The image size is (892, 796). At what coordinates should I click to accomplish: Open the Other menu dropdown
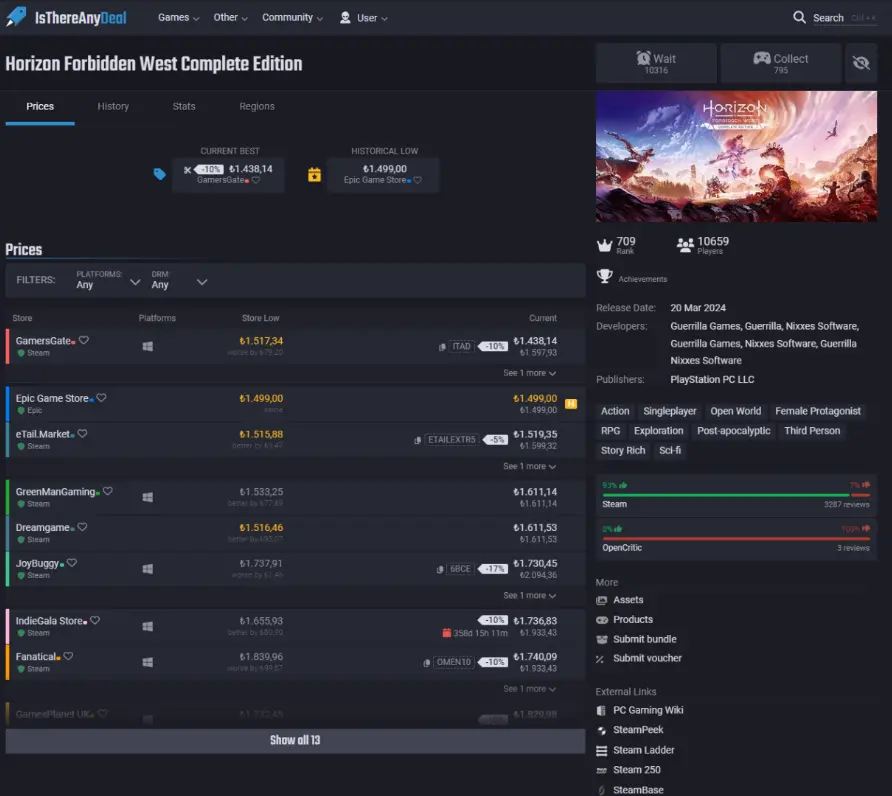pos(230,18)
